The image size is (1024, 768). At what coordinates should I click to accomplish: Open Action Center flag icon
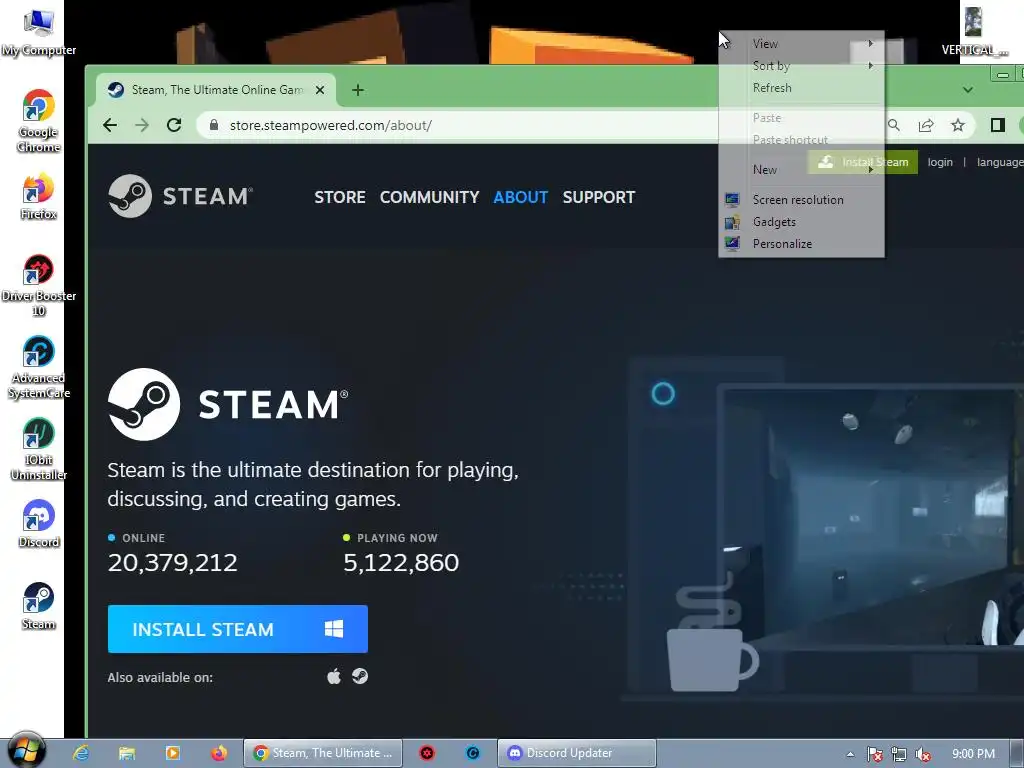coord(874,754)
